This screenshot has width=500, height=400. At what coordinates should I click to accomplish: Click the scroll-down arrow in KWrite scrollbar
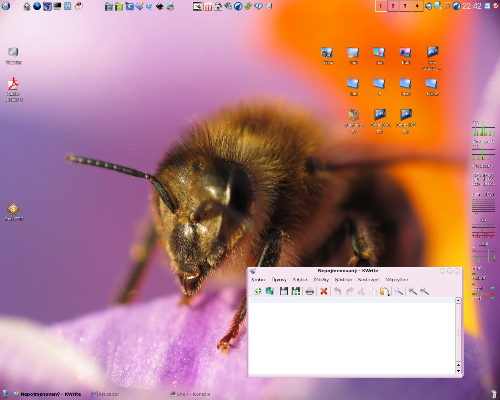[x=458, y=371]
